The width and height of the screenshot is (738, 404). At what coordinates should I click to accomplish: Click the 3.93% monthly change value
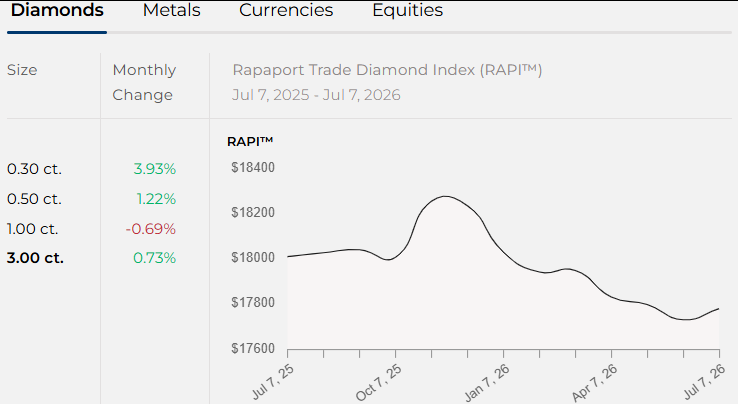tap(154, 169)
